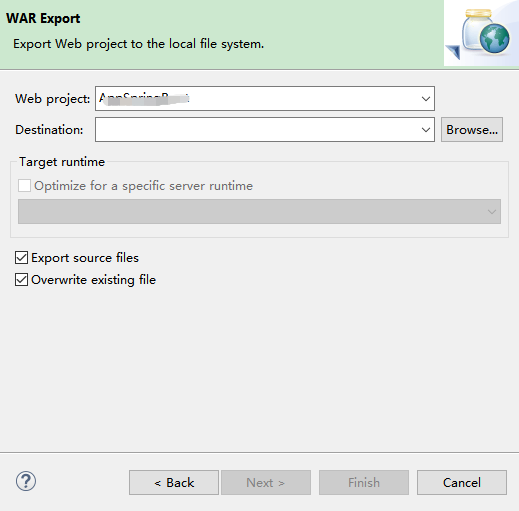This screenshot has height=511, width=519.
Task: Click the WAR Export dialog title
Action: point(43,18)
